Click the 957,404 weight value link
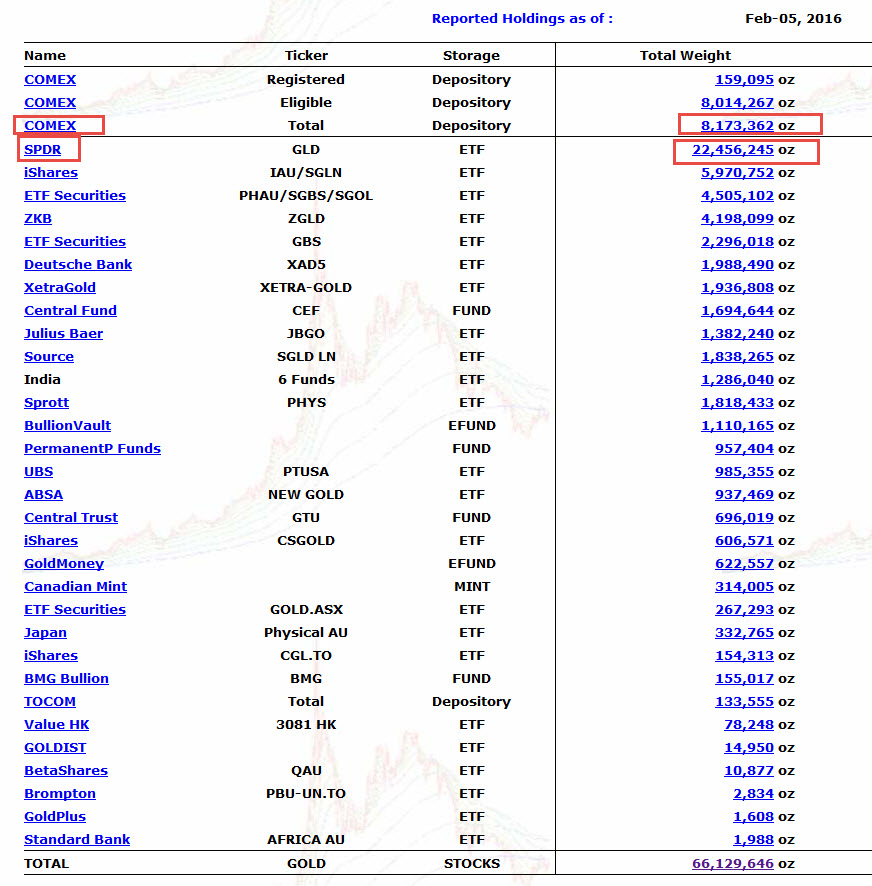The image size is (872, 886). coord(744,449)
